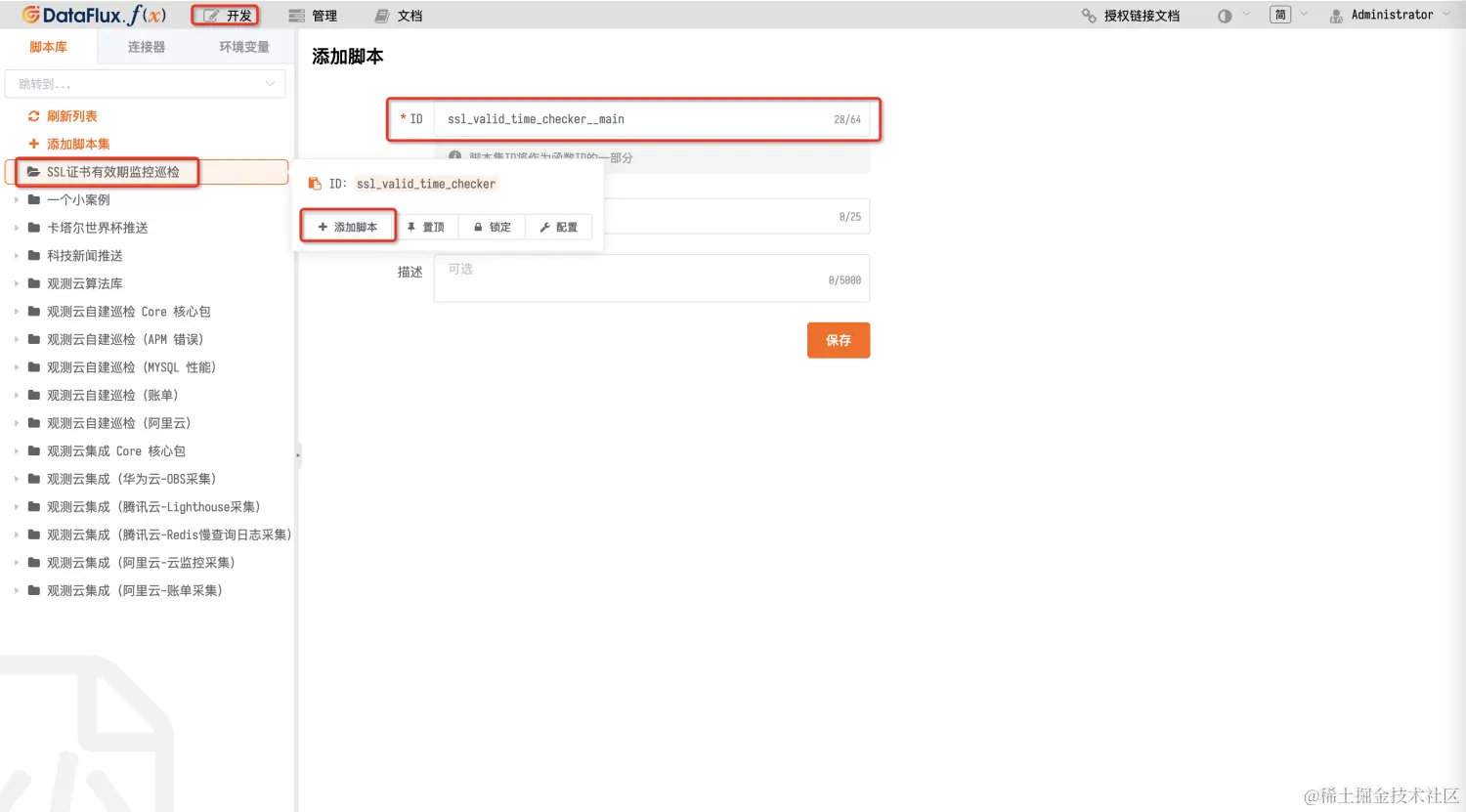Expand the 观测云算法库 folder arrow
The width and height of the screenshot is (1466, 812).
tap(16, 283)
